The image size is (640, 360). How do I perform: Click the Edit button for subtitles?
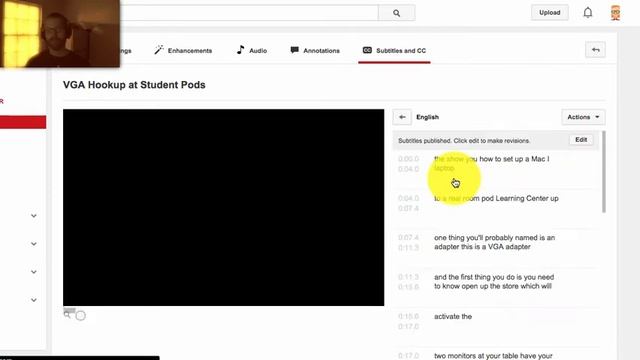(581, 140)
